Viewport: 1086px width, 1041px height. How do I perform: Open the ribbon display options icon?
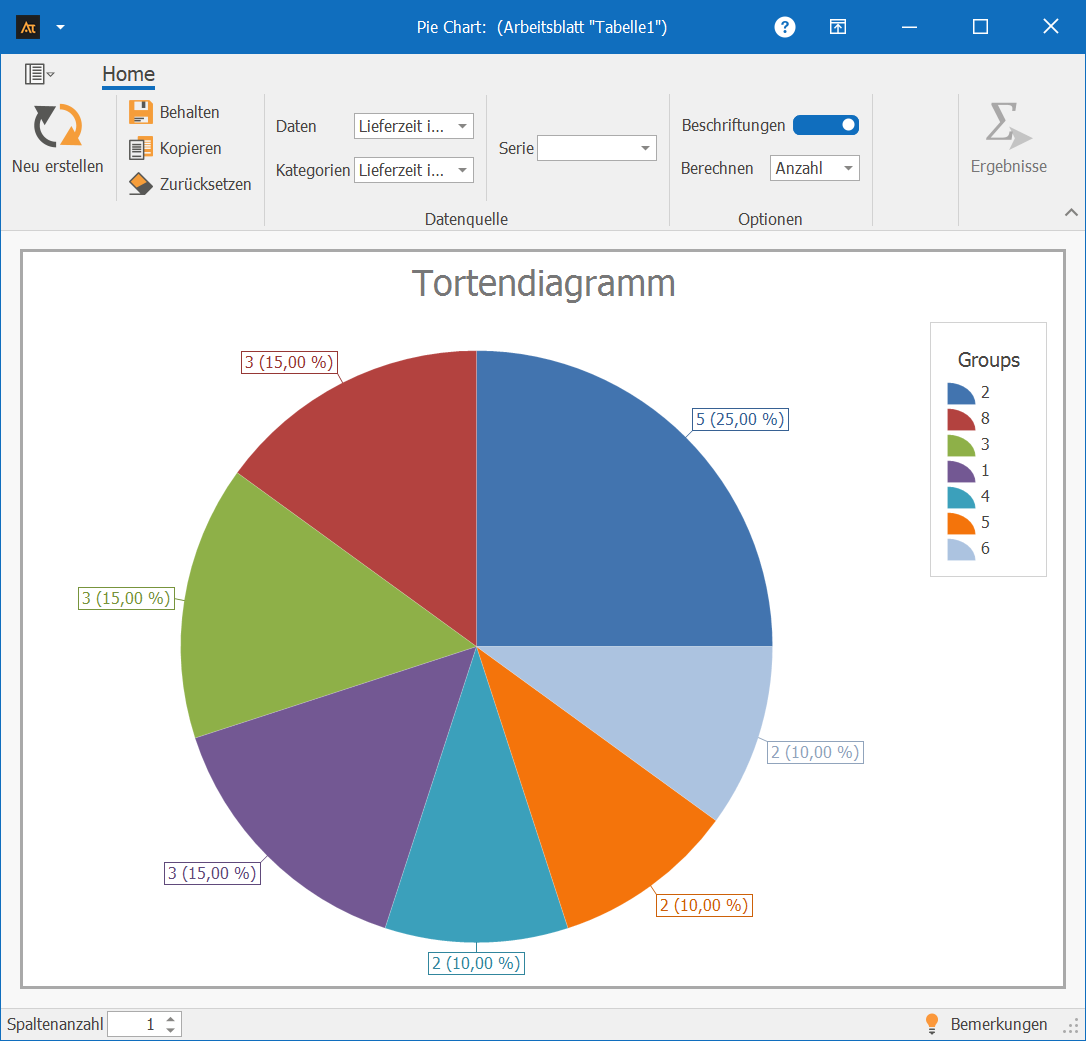(x=838, y=27)
